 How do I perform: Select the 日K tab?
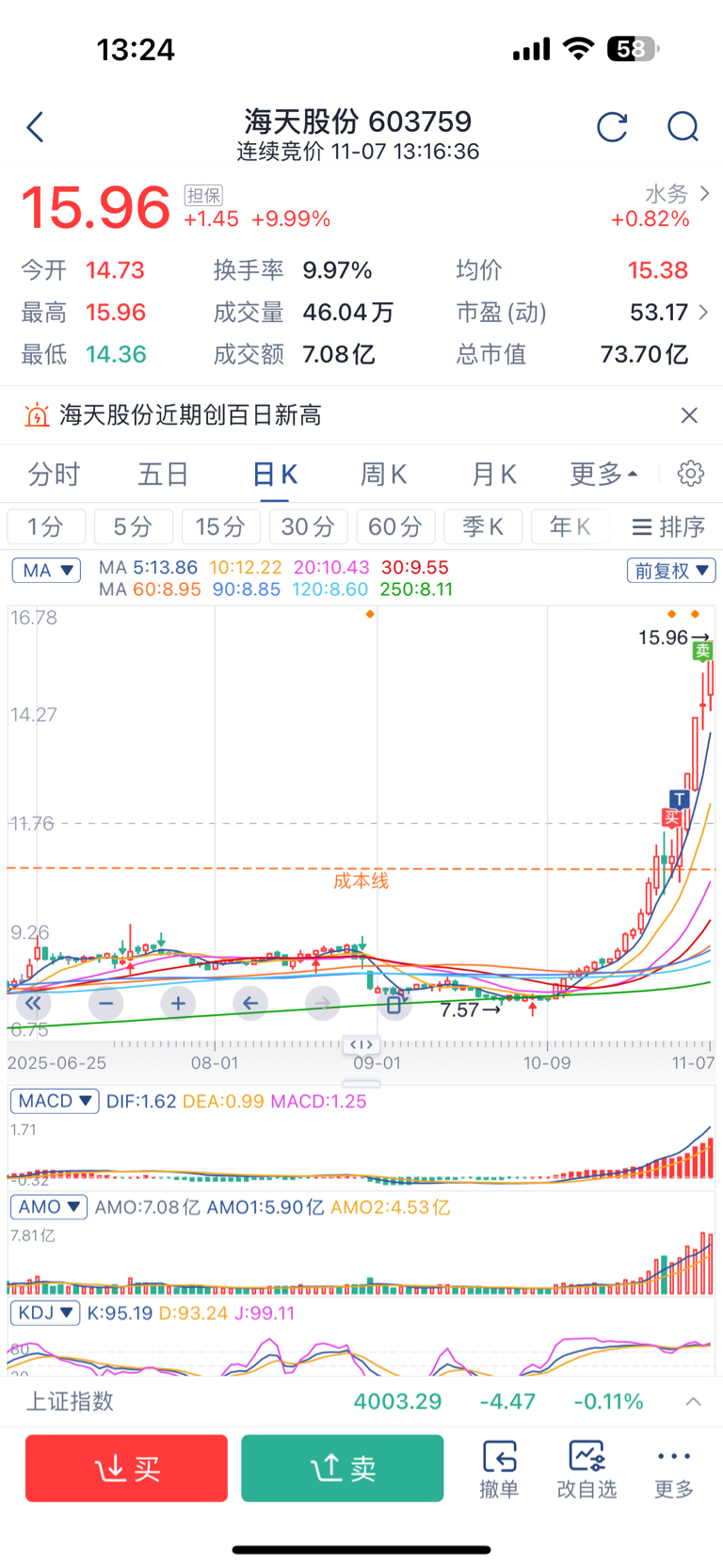275,474
